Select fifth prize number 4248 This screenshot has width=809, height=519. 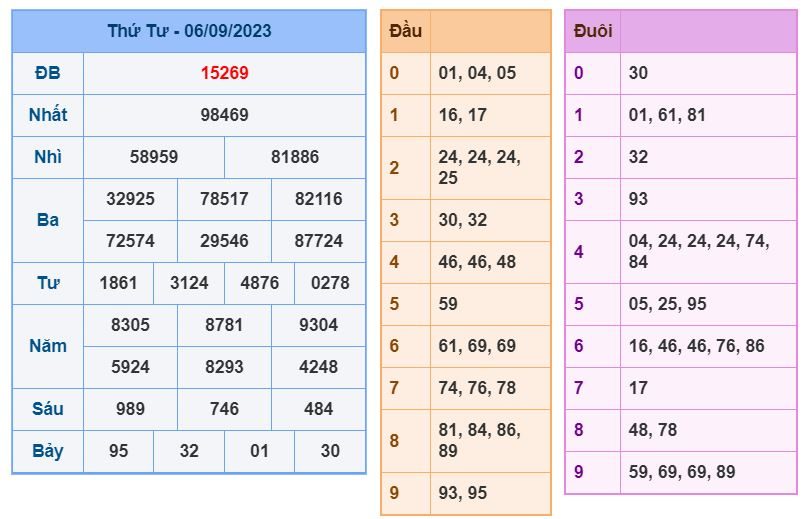(318, 367)
